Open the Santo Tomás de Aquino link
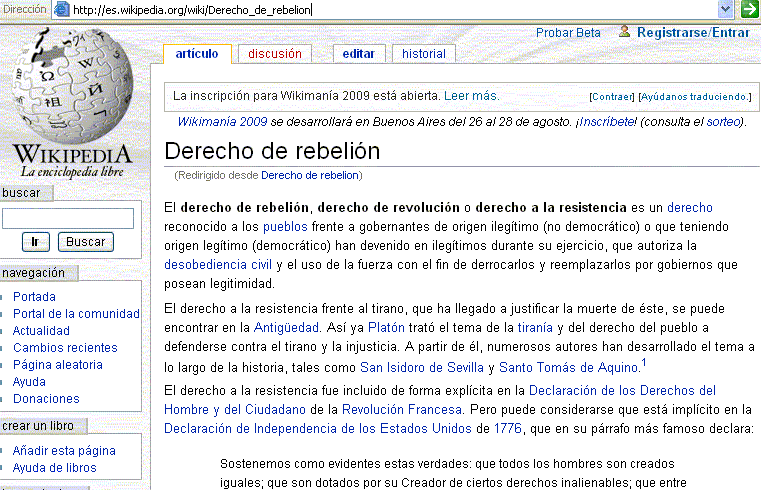Viewport: 761px width, 490px height. [x=568, y=367]
